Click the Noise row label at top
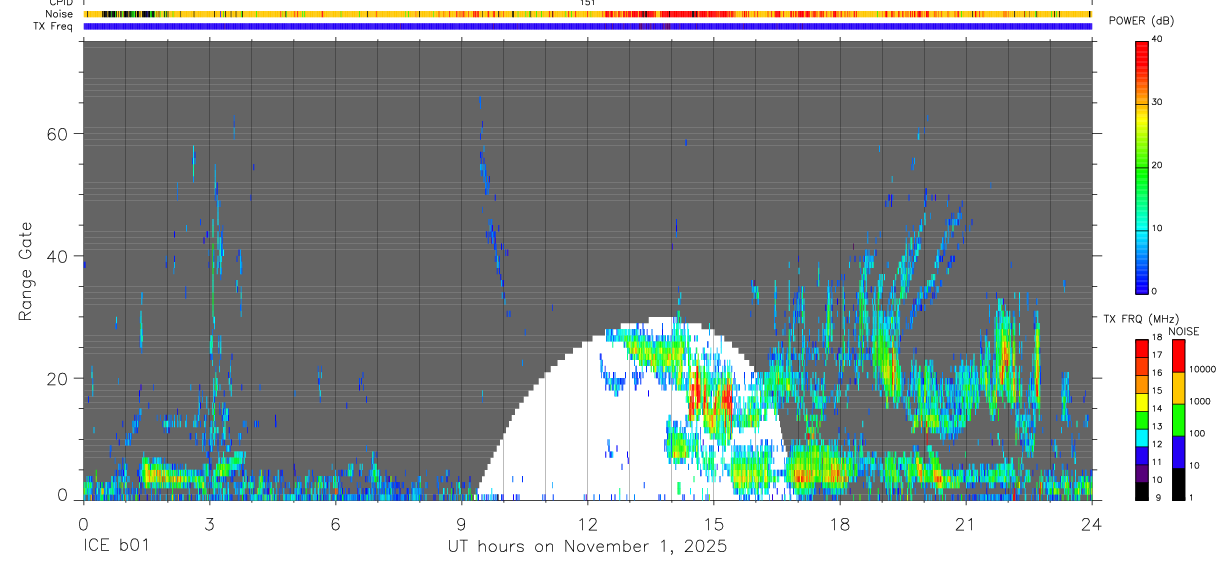The width and height of the screenshot is (1228, 567). tap(60, 14)
